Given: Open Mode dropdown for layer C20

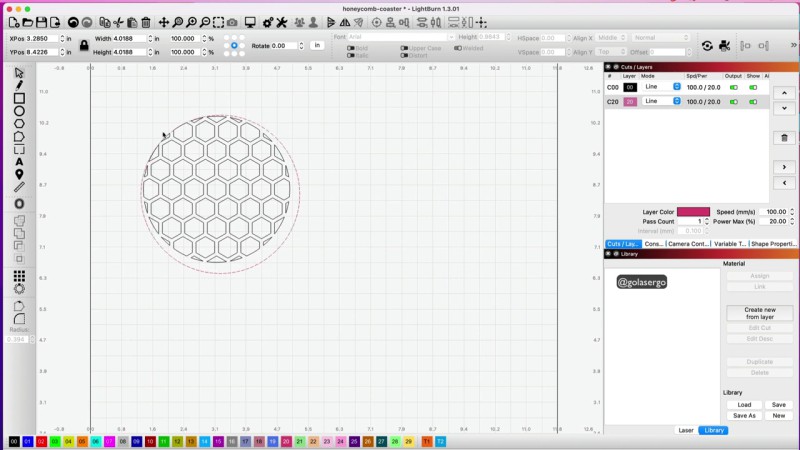Looking at the screenshot, I should pos(662,102).
